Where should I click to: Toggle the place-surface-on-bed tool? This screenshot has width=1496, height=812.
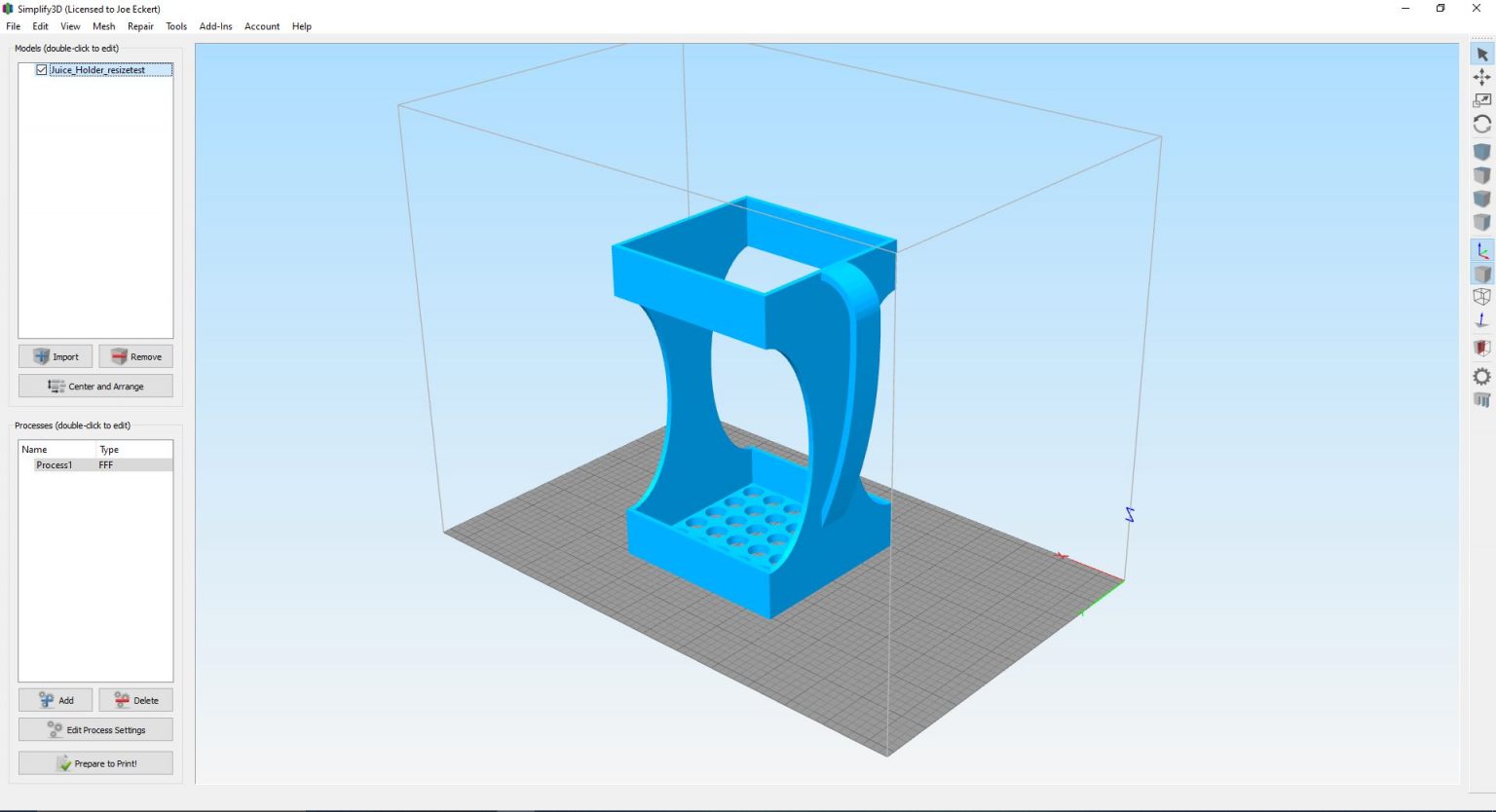[1481, 319]
